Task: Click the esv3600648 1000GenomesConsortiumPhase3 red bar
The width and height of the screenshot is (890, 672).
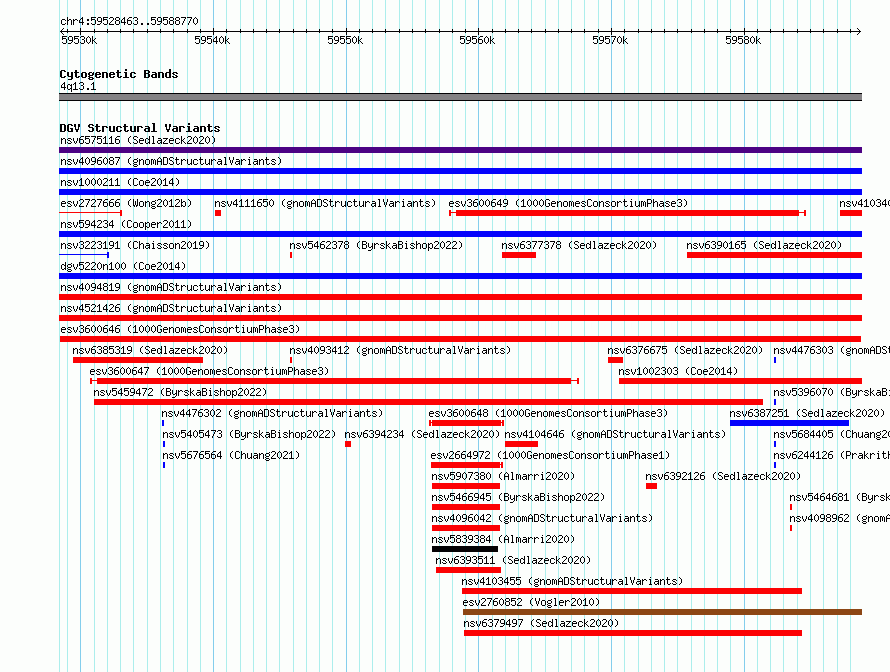Action: pyautogui.click(x=467, y=423)
